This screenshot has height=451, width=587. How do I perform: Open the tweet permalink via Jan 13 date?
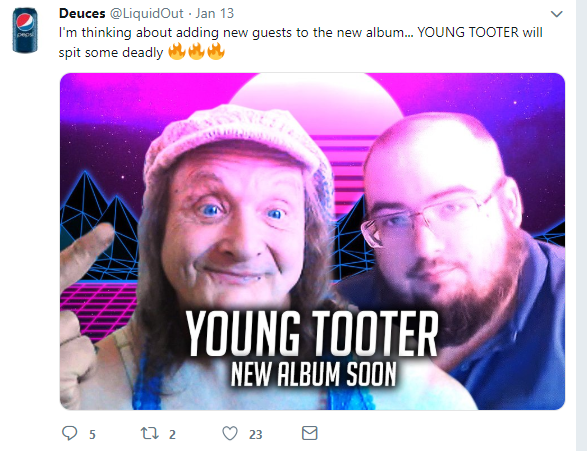tap(215, 13)
